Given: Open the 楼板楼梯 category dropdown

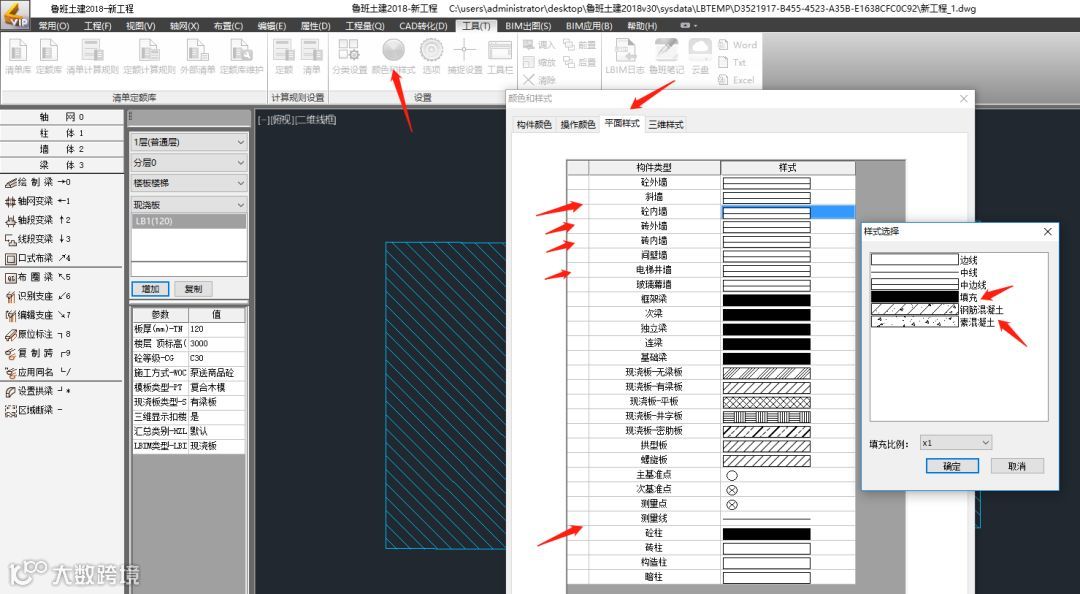Looking at the screenshot, I should [x=189, y=183].
